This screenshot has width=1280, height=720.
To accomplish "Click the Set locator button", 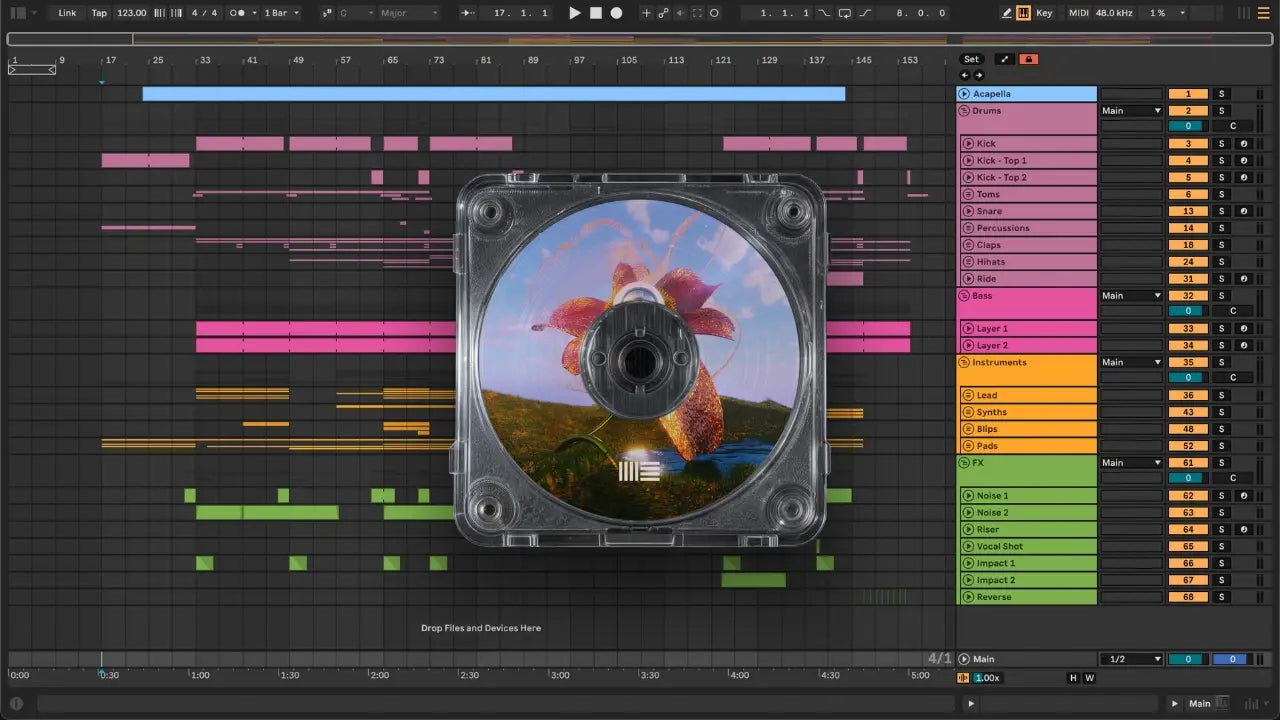I will point(971,59).
